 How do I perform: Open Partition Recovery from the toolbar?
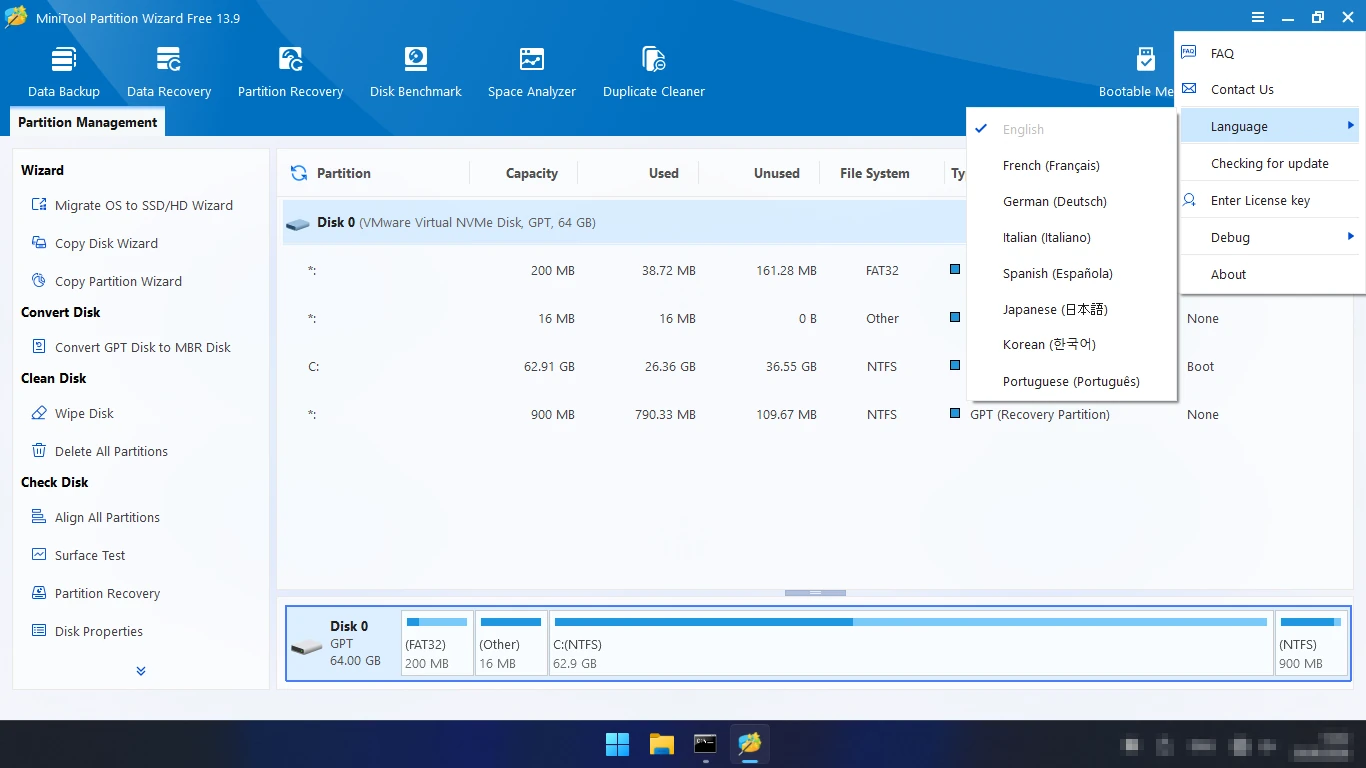(x=290, y=72)
